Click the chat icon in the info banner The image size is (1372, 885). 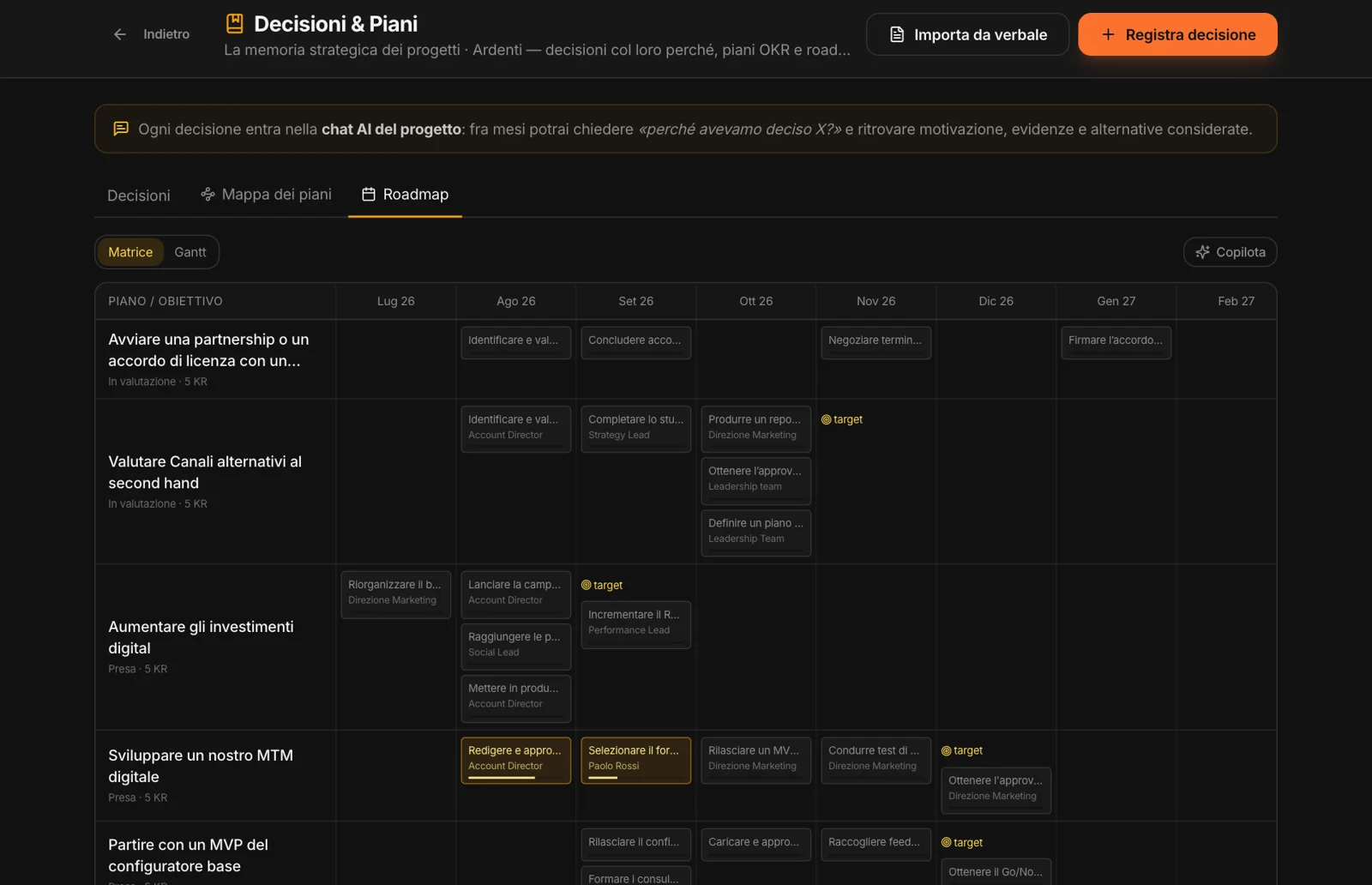click(x=121, y=129)
